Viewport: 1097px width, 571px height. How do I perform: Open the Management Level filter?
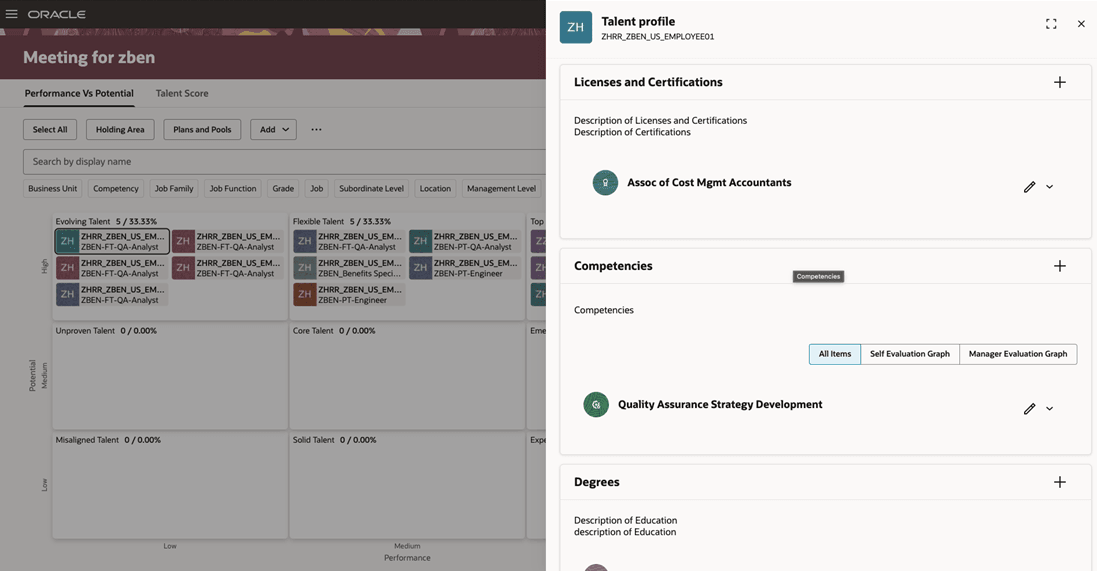pyautogui.click(x=502, y=188)
